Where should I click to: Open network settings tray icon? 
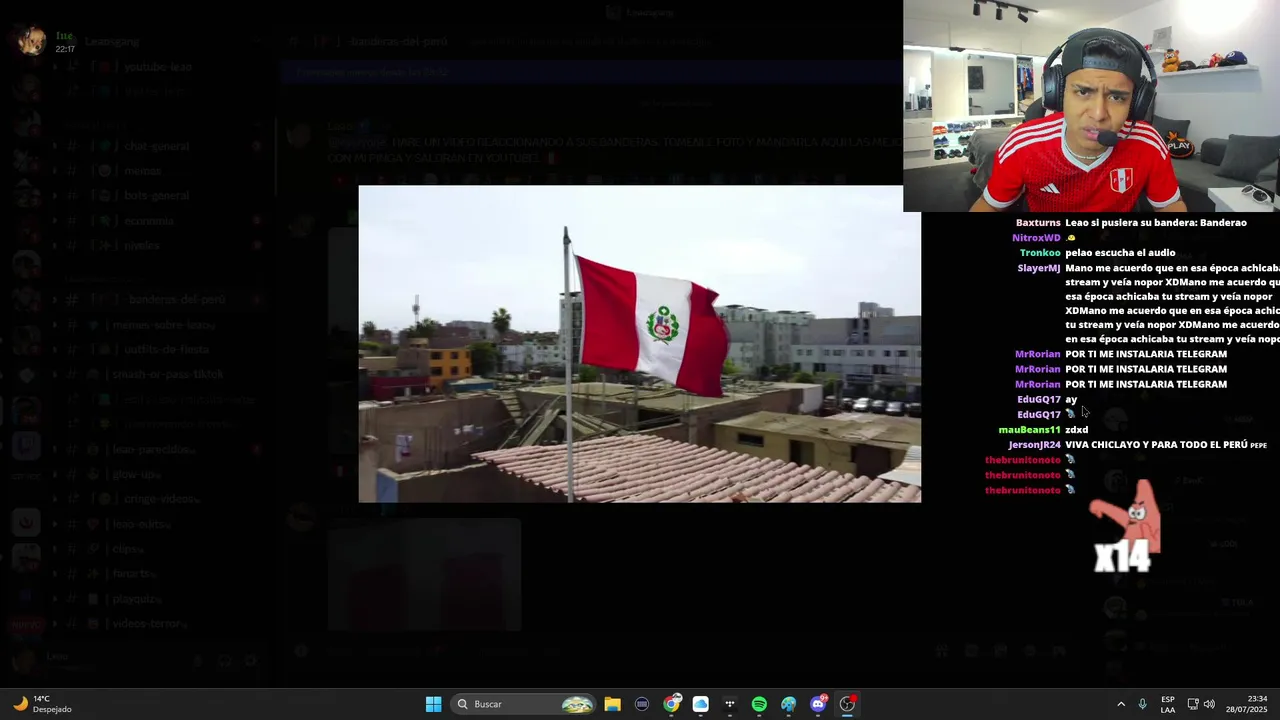(1193, 704)
